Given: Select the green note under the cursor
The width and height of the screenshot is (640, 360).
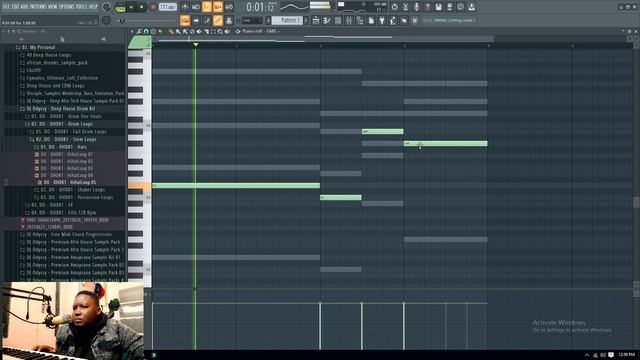Looking at the screenshot, I should [446, 144].
